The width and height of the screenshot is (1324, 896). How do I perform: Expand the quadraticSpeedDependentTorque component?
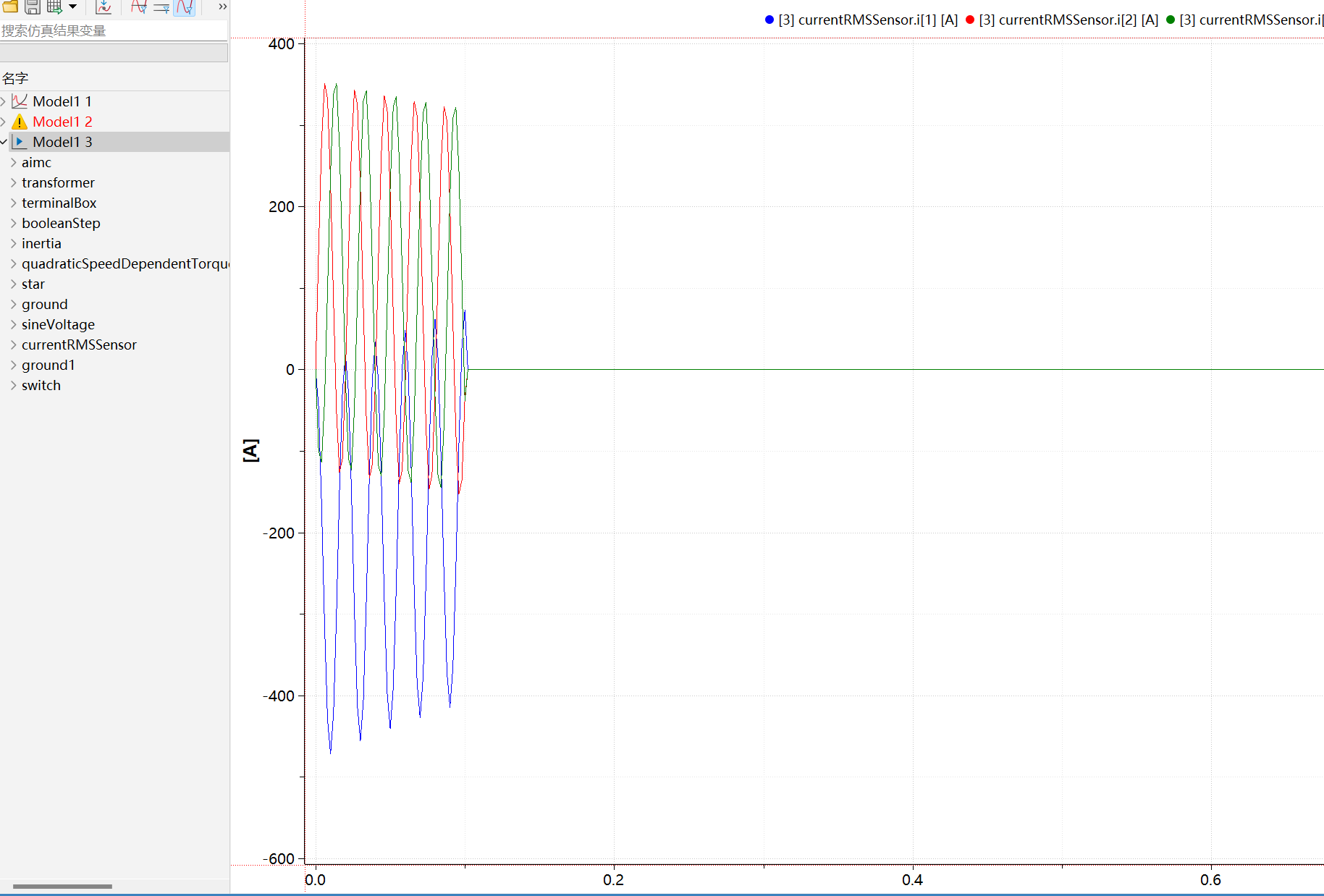(x=14, y=263)
